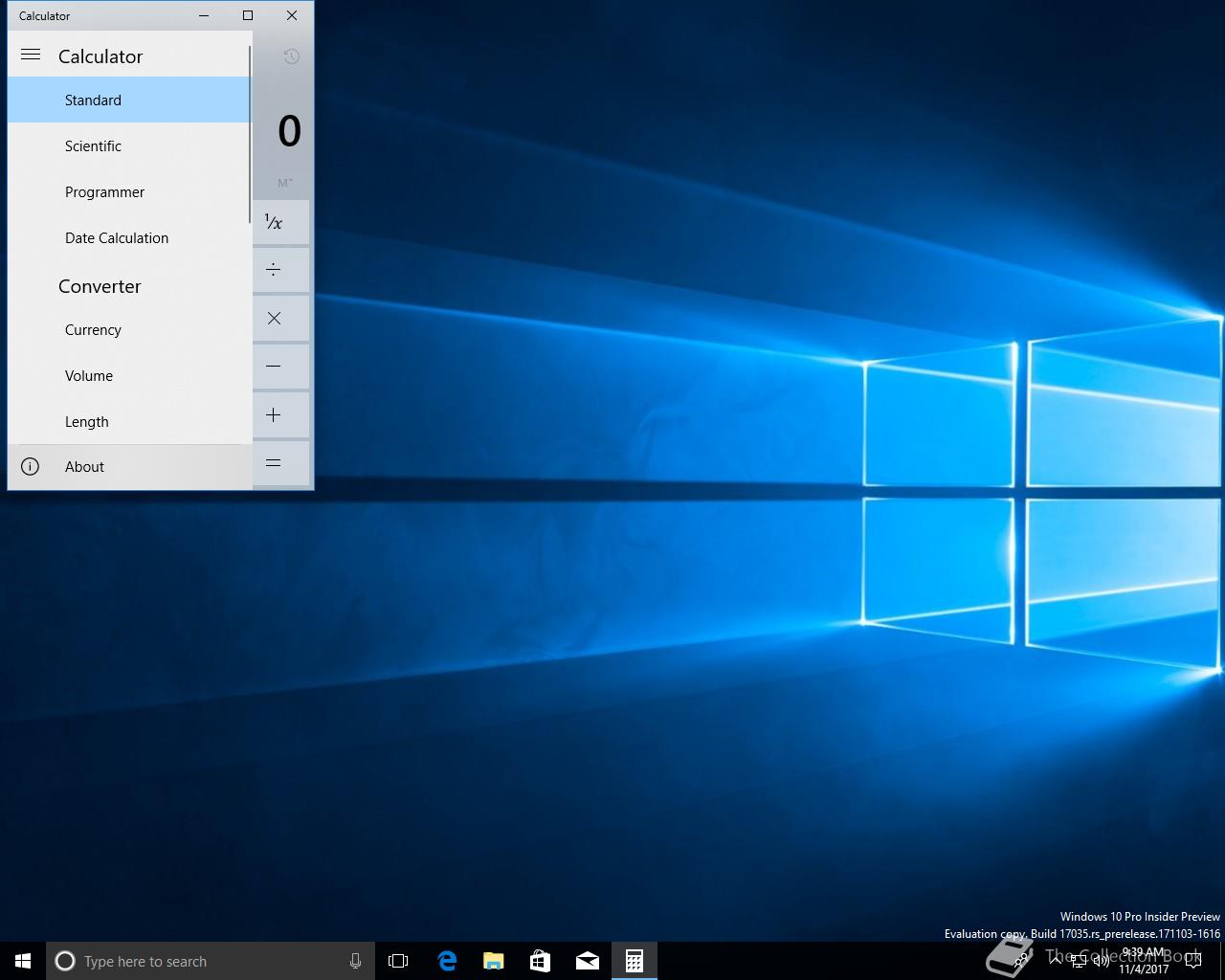The height and width of the screenshot is (980, 1225).
Task: Click the navigation menu scrollbar
Action: 250,134
